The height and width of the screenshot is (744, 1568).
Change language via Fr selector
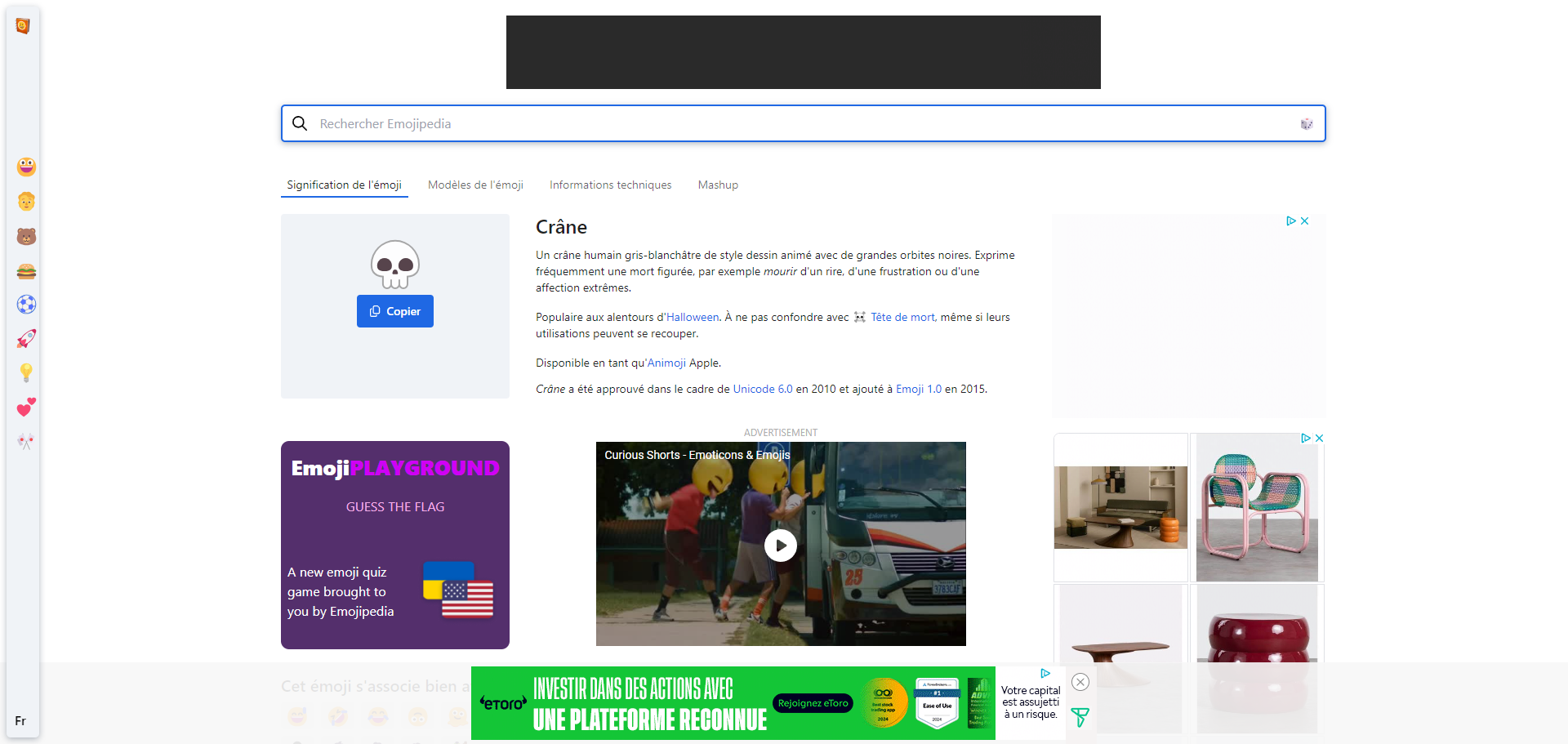(20, 721)
